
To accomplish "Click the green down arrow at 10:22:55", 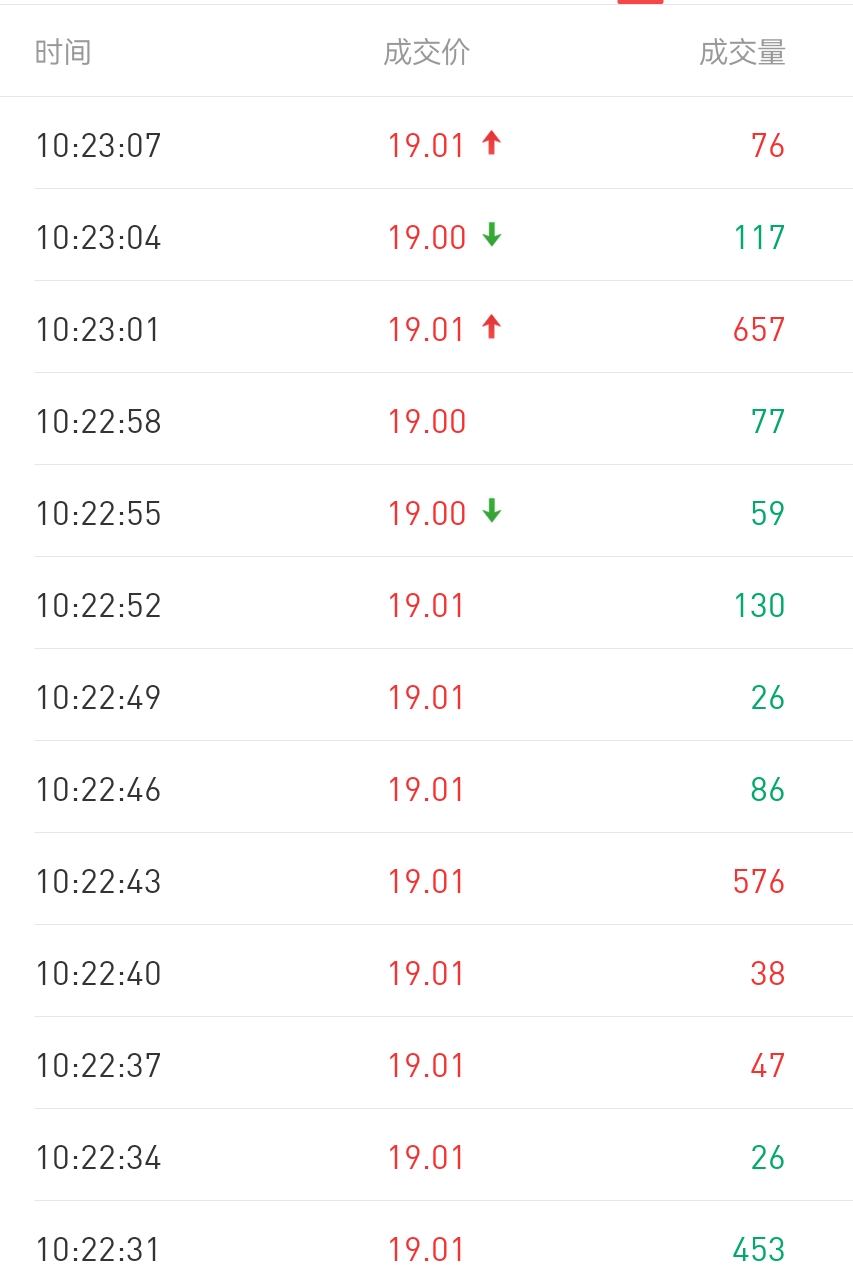I will point(490,512).
